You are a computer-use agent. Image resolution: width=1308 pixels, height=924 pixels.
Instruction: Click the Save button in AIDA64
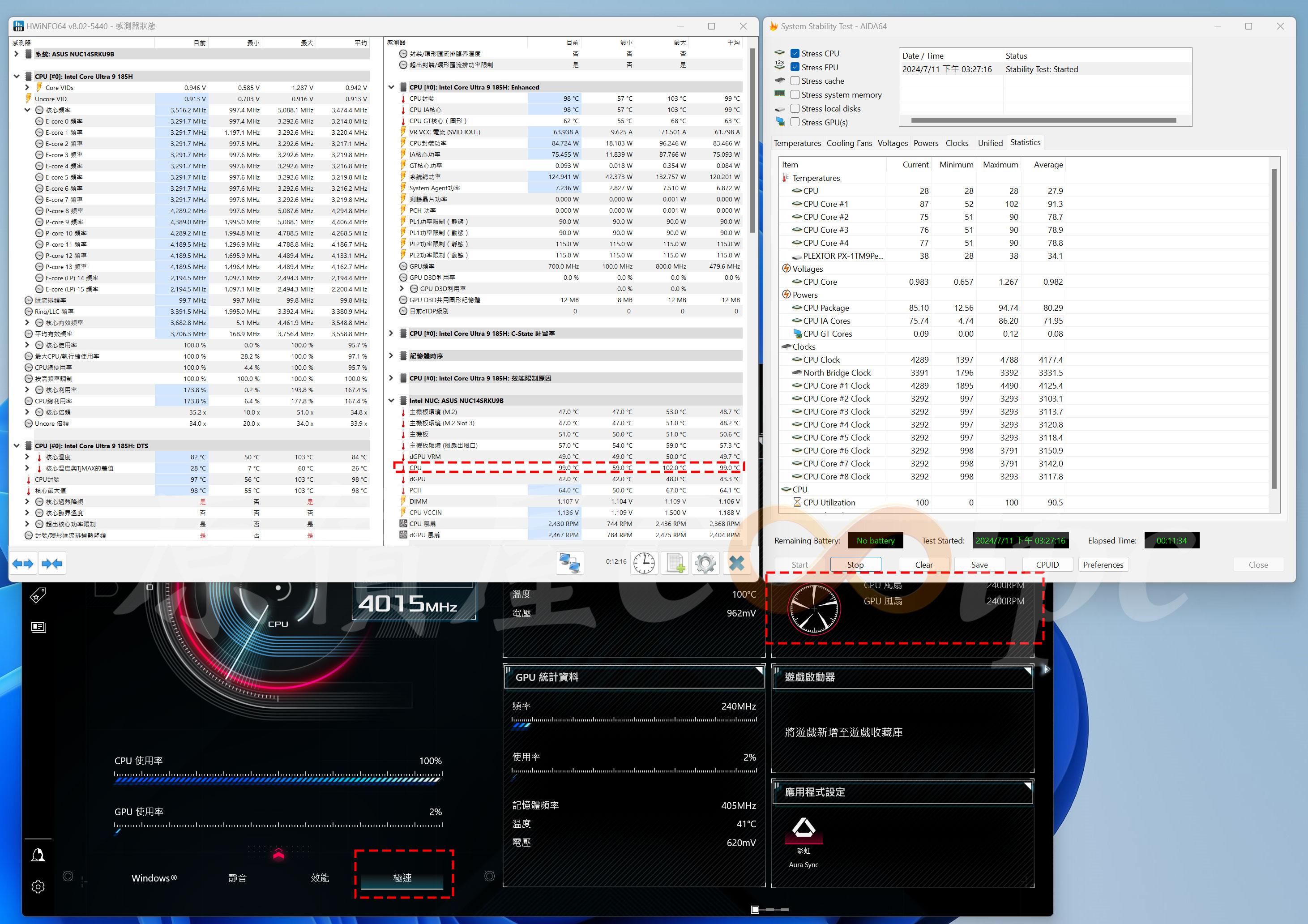979,565
